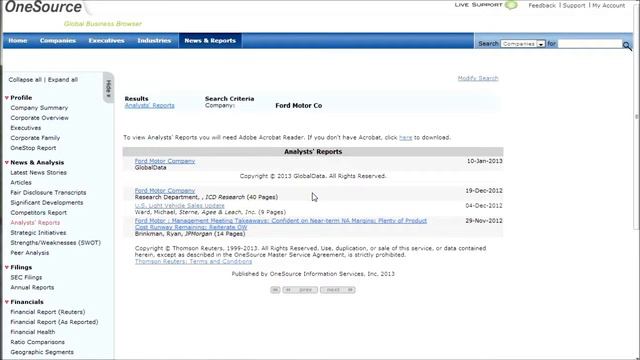Click Collapse all in sidebar
640x360 pixels.
tap(25, 80)
